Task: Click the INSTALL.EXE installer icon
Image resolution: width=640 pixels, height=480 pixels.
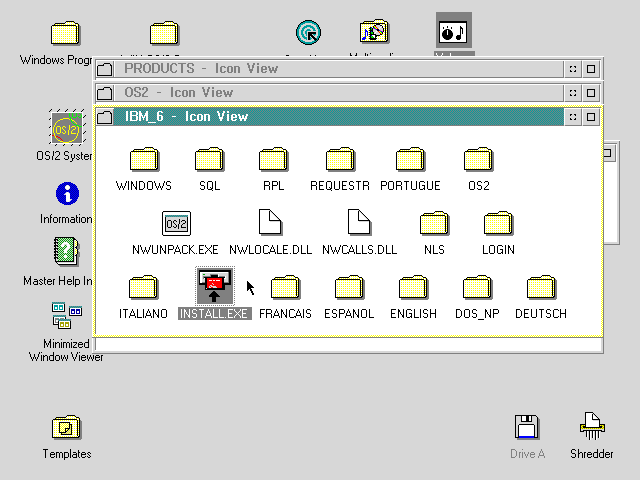Action: click(215, 286)
